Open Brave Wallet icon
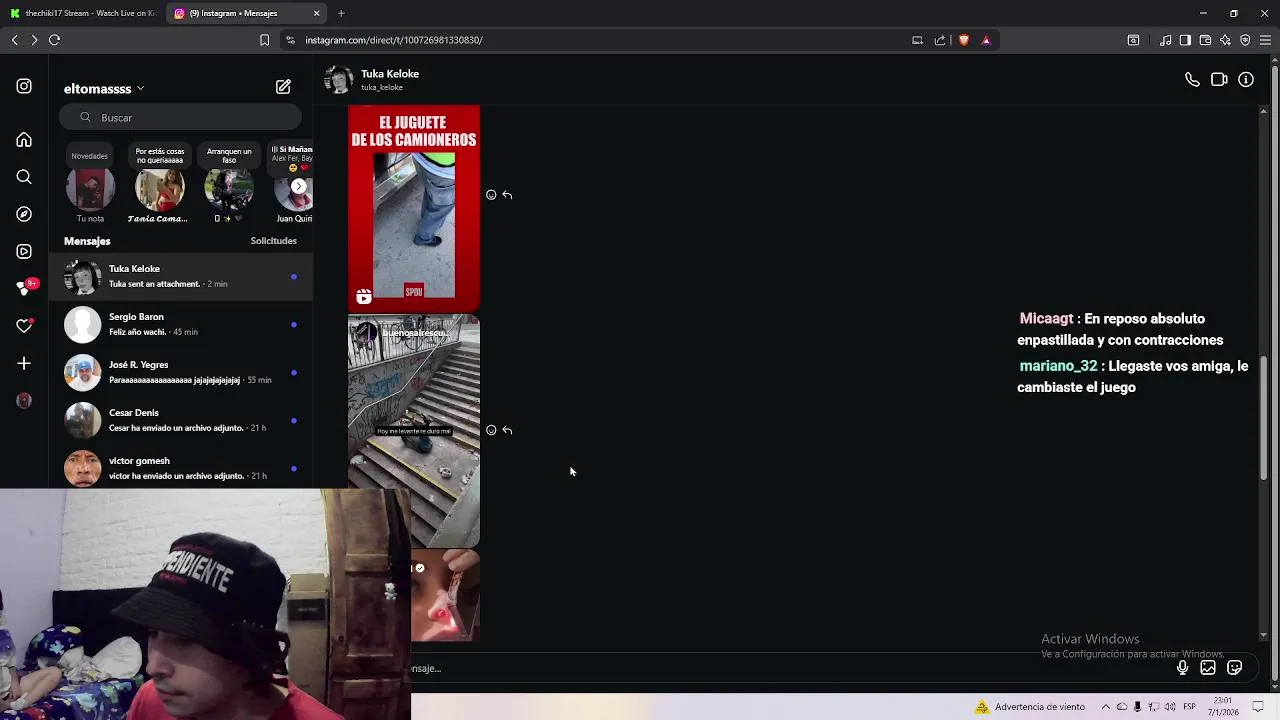 [1205, 40]
